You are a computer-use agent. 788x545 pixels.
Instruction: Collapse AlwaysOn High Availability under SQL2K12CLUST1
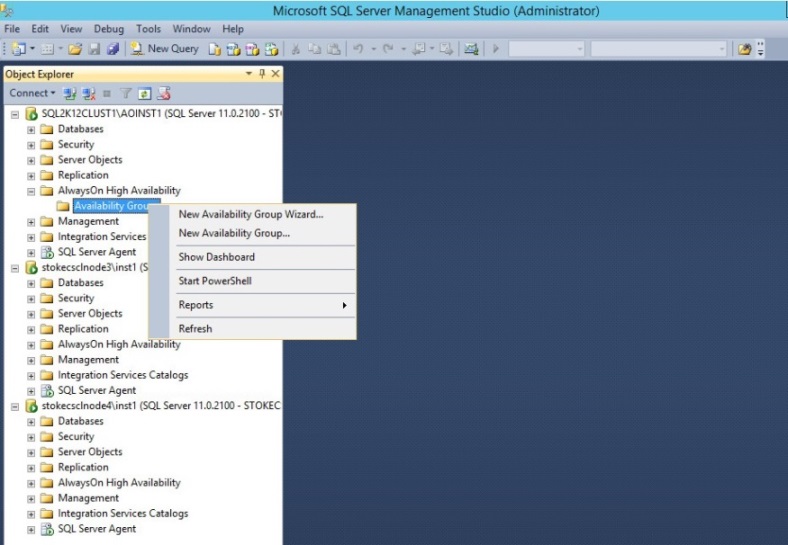tap(31, 191)
